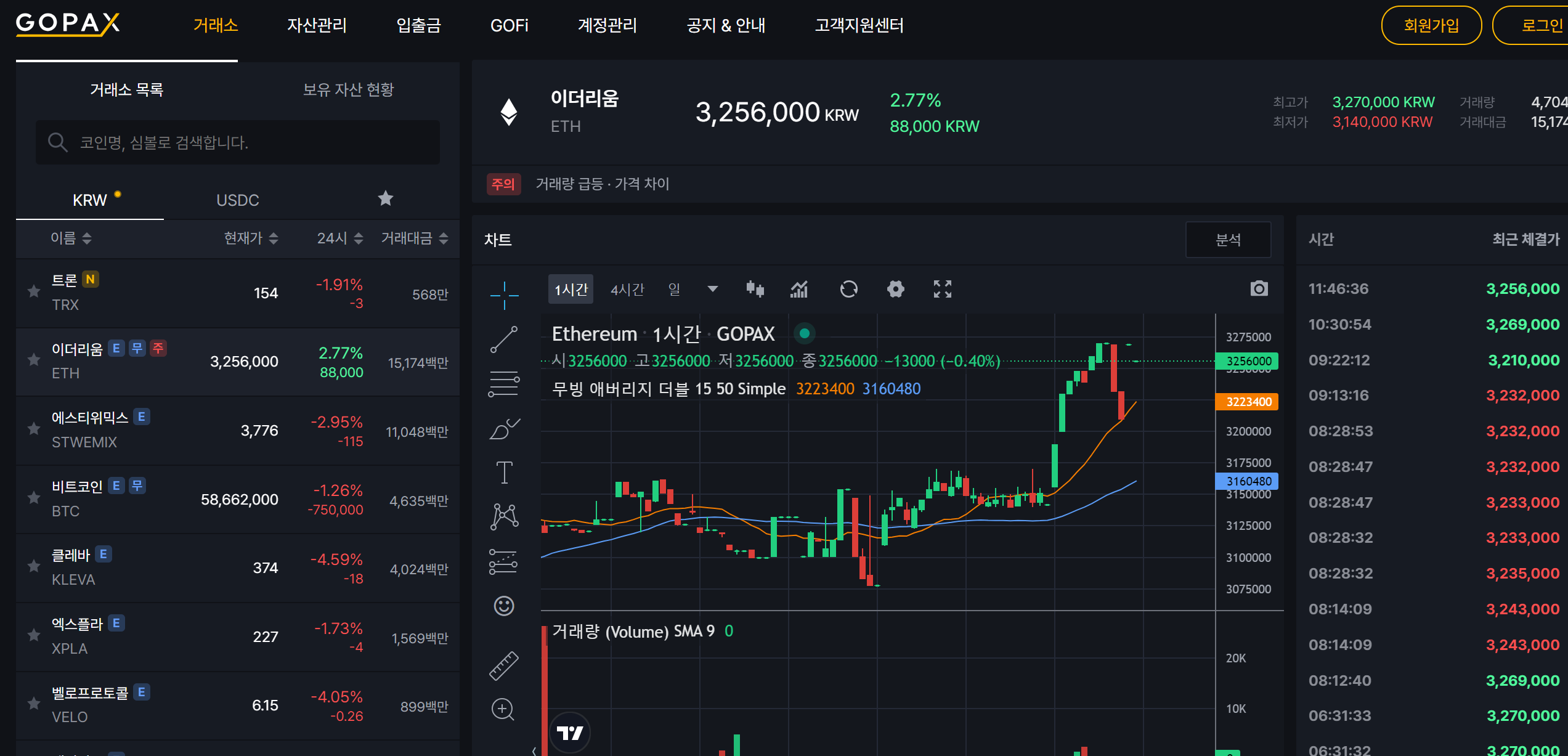Favorite the ETH row star
Viewport: 1568px width, 756px height.
coord(34,360)
